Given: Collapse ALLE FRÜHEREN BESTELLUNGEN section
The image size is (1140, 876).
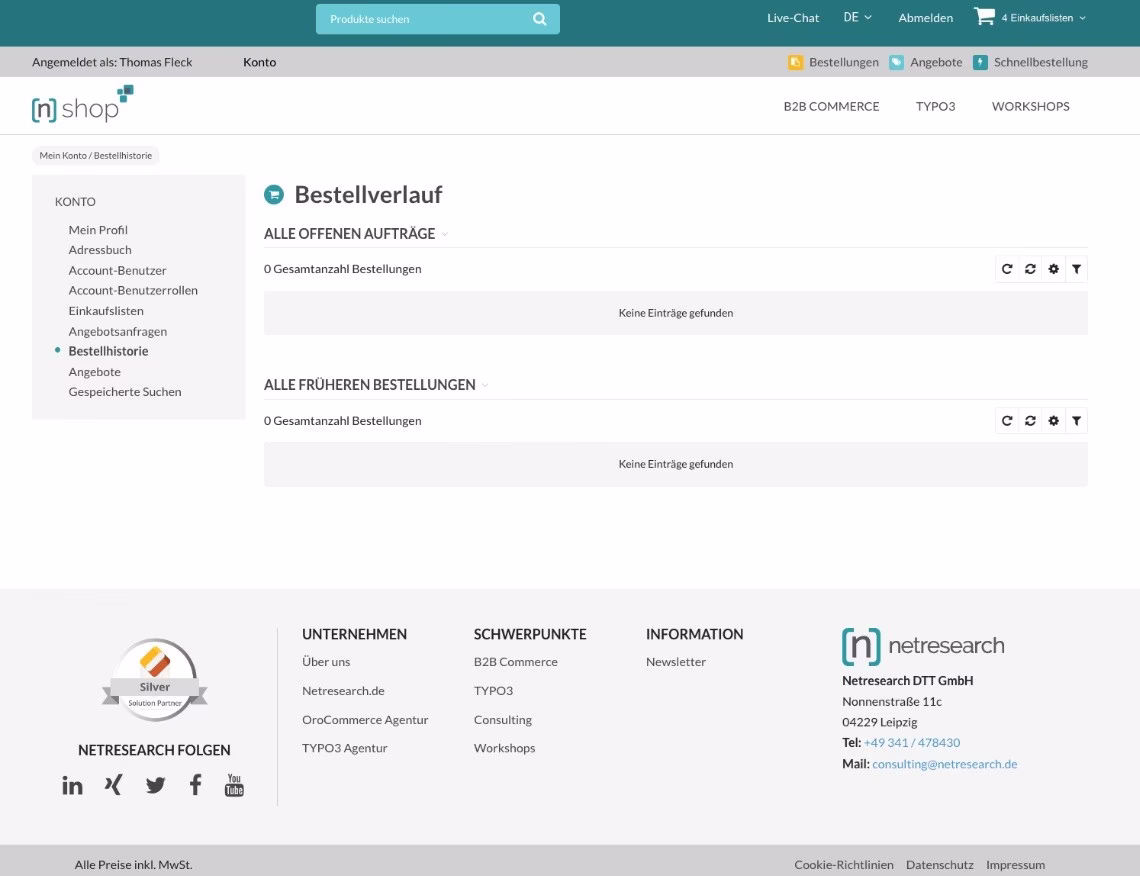Looking at the screenshot, I should click(x=485, y=385).
